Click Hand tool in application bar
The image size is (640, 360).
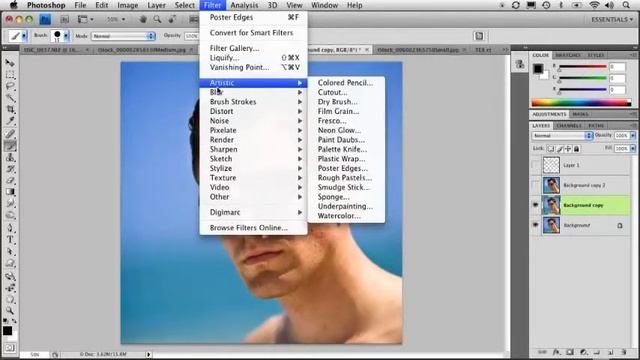143,19
